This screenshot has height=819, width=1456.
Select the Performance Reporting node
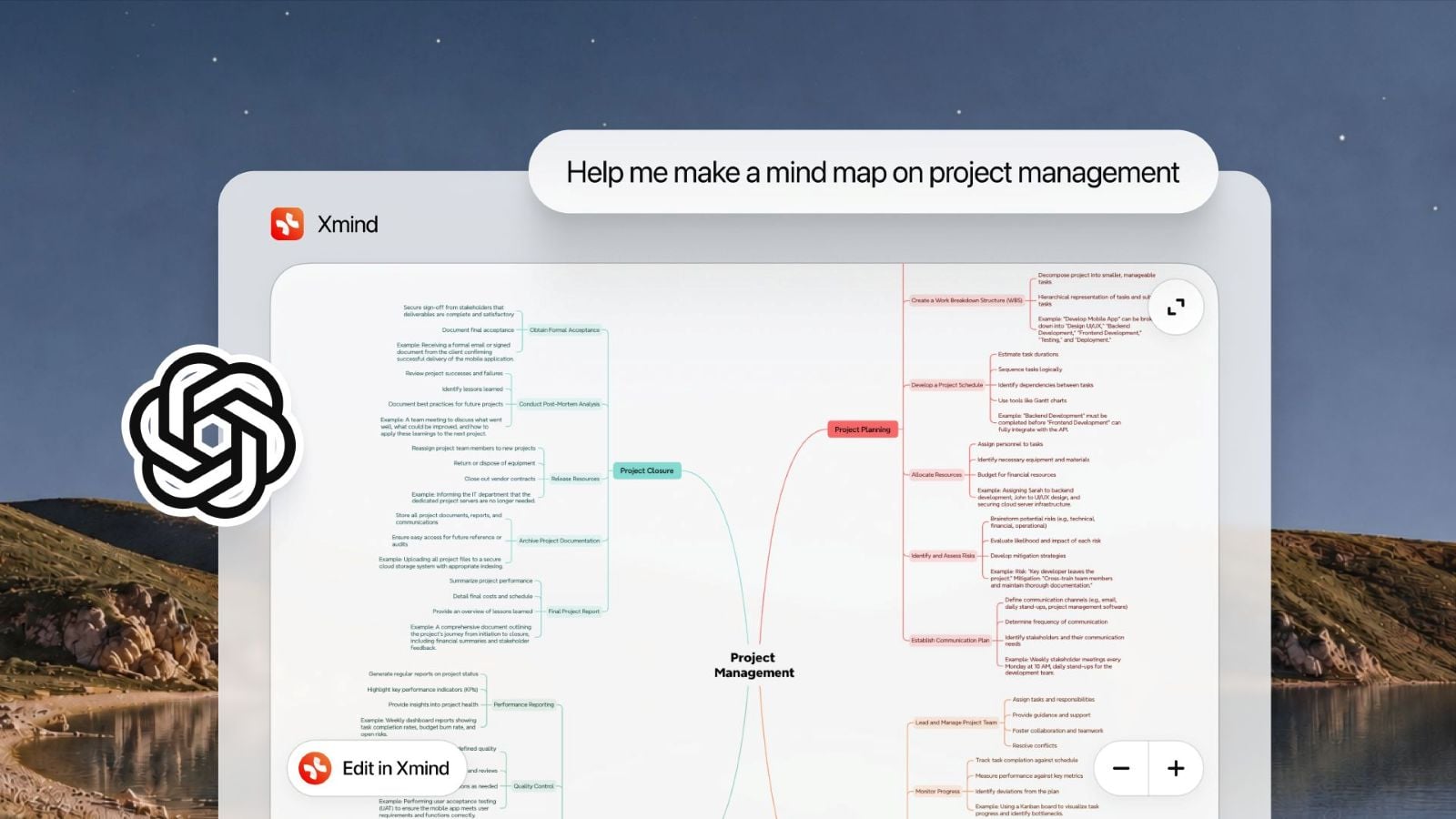(x=523, y=704)
